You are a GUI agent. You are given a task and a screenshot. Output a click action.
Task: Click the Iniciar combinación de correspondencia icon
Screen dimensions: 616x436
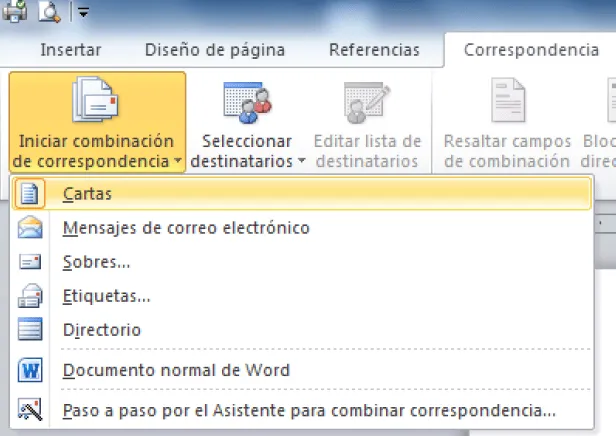tap(95, 99)
